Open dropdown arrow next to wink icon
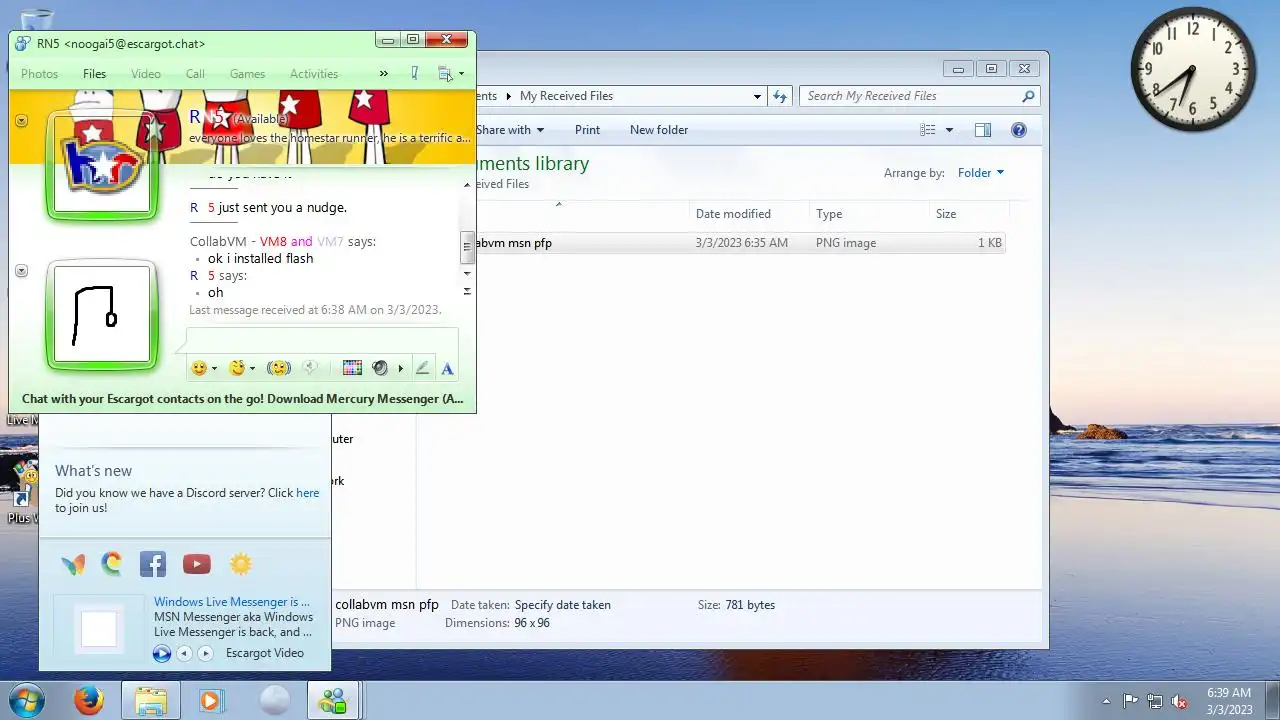This screenshot has width=1280, height=720. (252, 369)
